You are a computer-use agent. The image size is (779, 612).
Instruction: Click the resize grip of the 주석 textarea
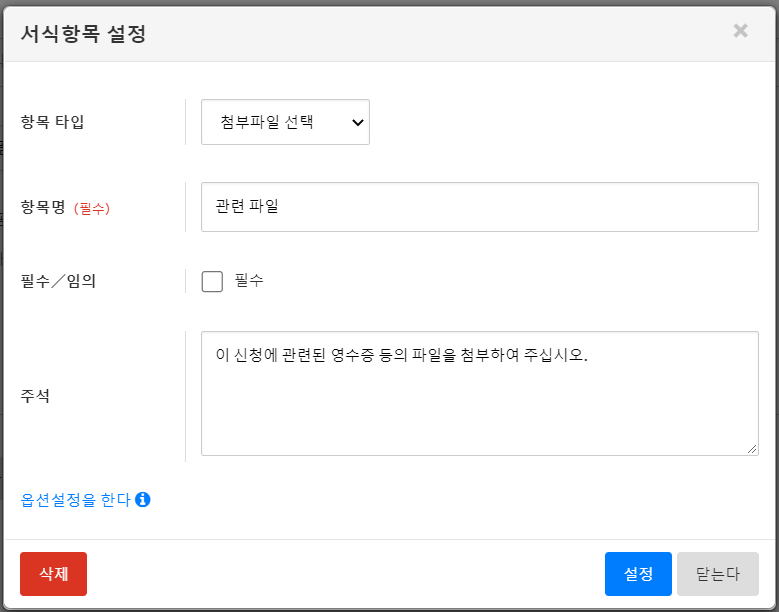click(752, 449)
